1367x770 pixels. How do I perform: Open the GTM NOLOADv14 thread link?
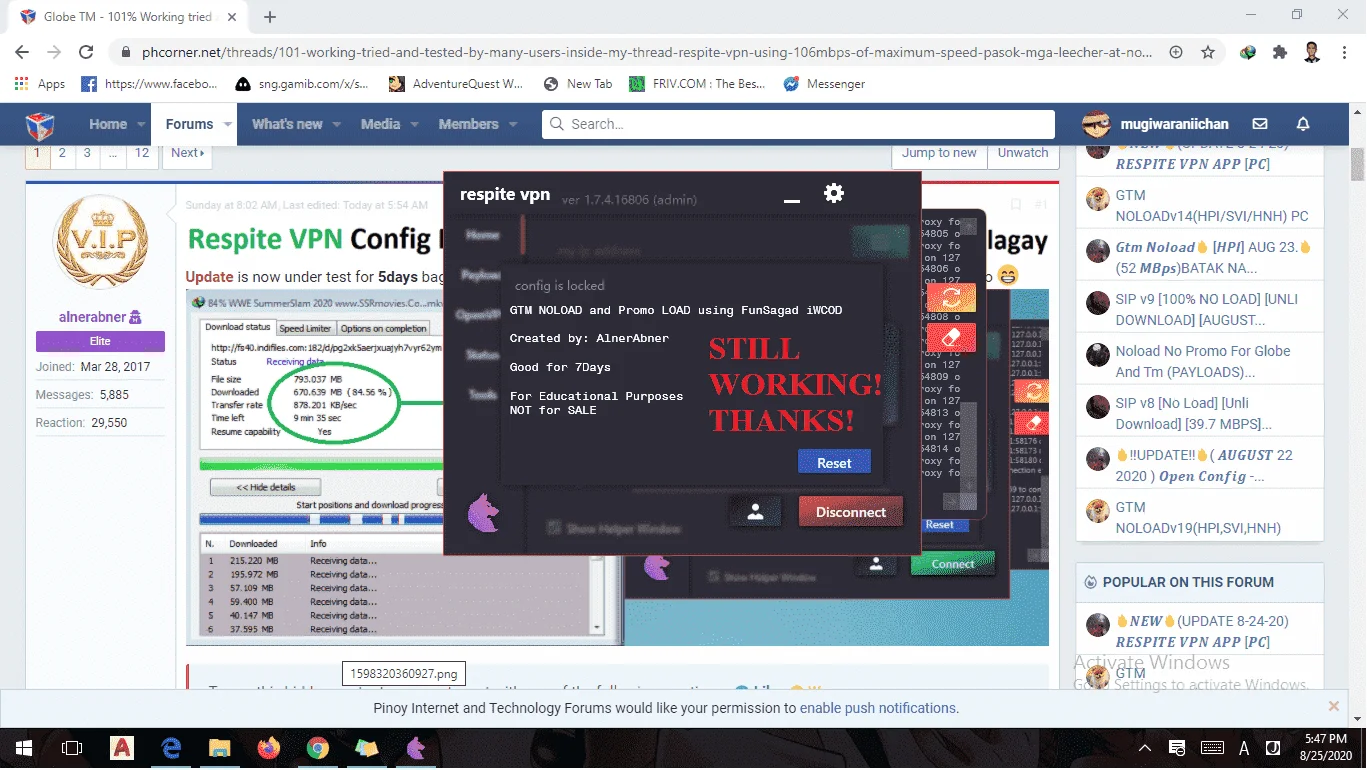point(1212,205)
